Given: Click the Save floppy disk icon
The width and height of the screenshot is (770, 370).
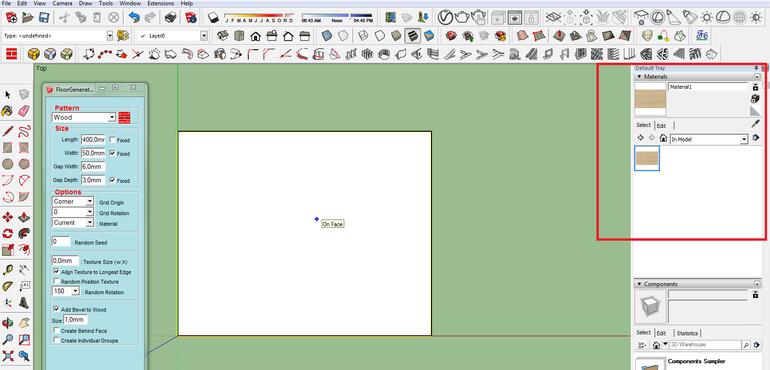Looking at the screenshot, I should [44, 18].
